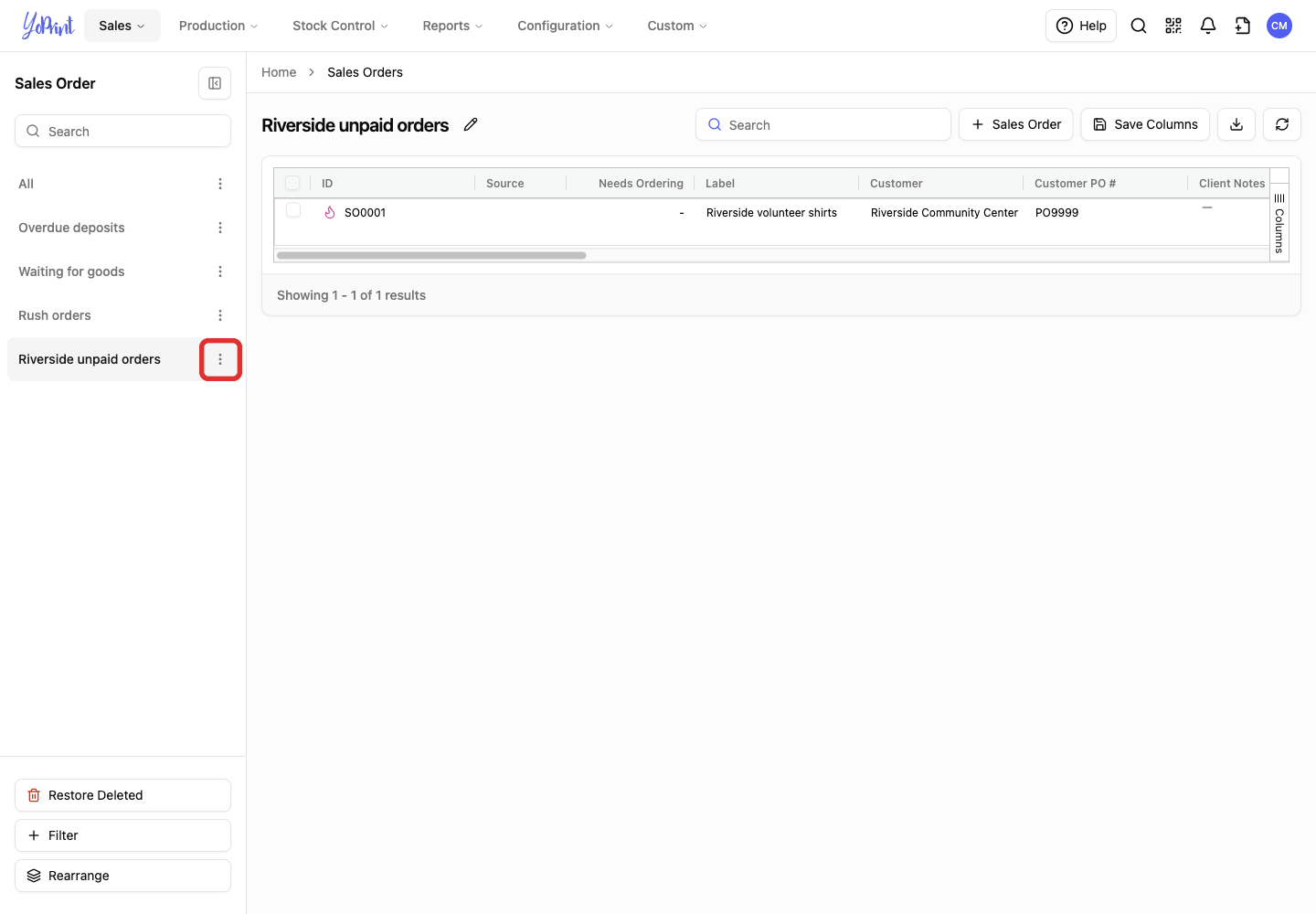This screenshot has width=1316, height=914.
Task: Open the QR code scanner icon
Action: click(1173, 26)
